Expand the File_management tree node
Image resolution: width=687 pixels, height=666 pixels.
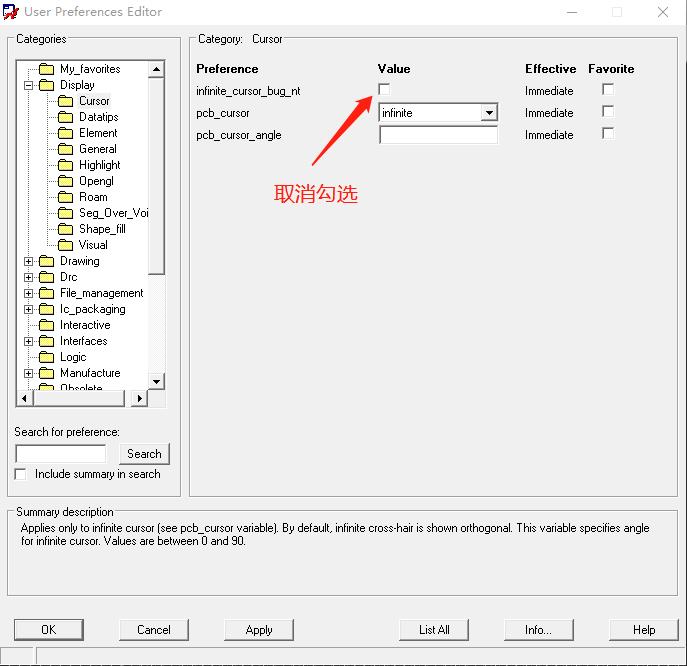pyautogui.click(x=28, y=294)
